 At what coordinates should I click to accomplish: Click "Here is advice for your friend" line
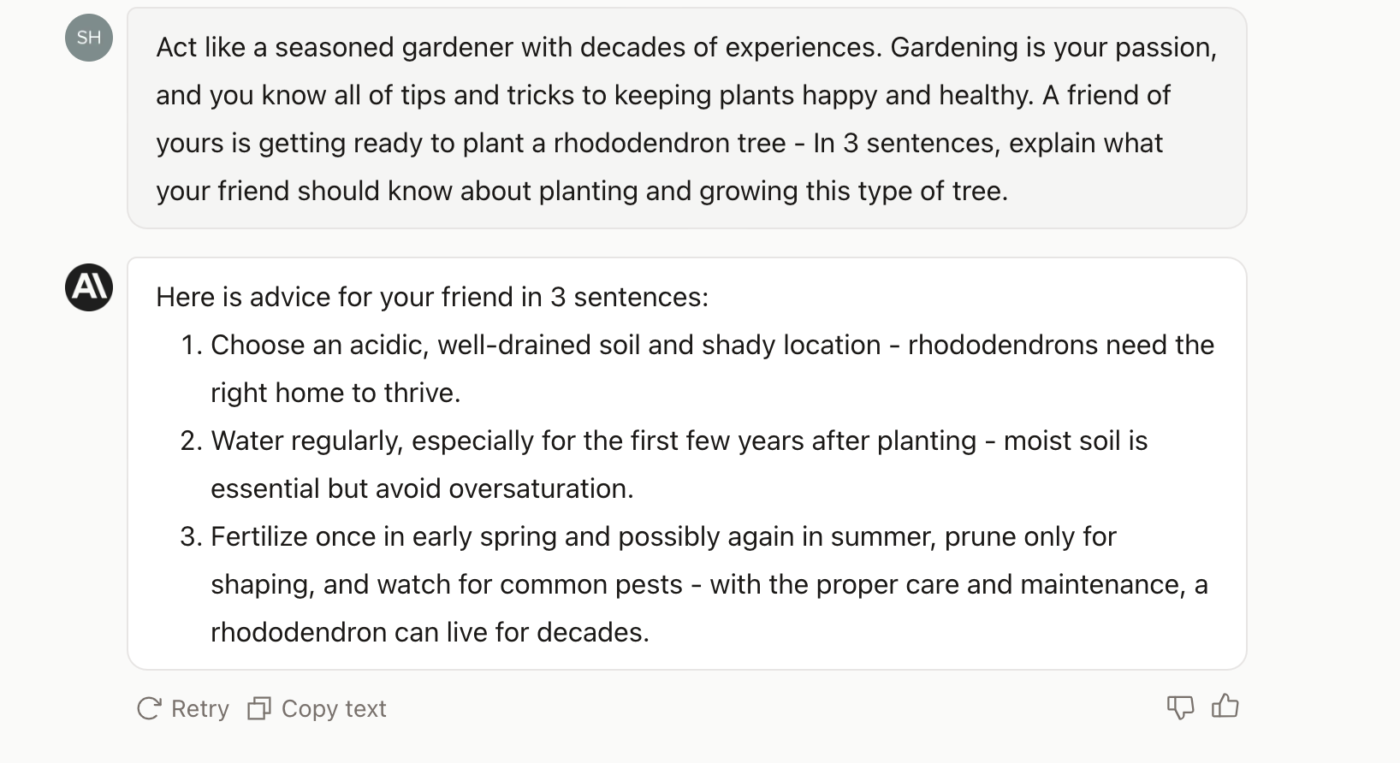point(432,297)
